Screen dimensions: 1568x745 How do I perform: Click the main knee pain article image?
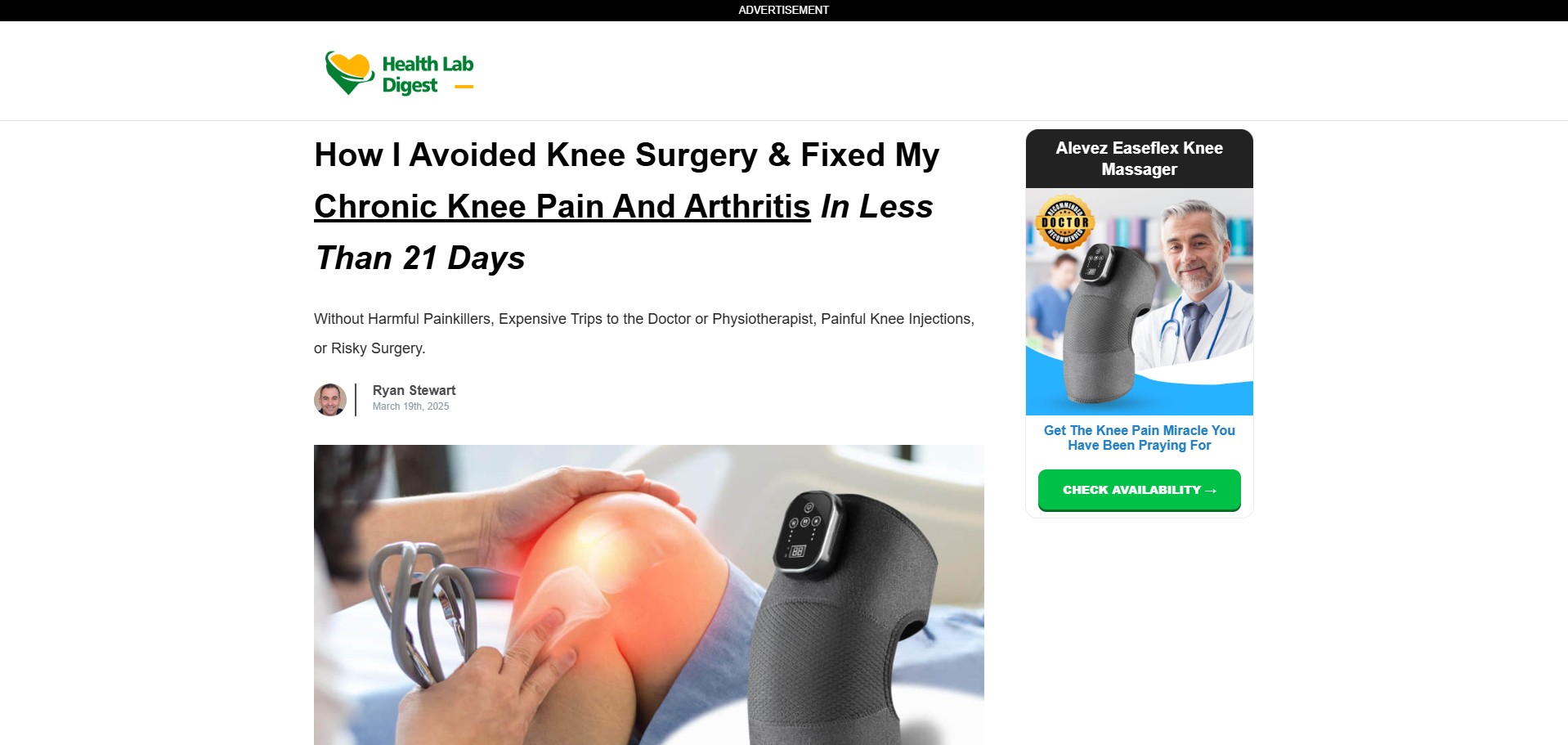click(648, 595)
